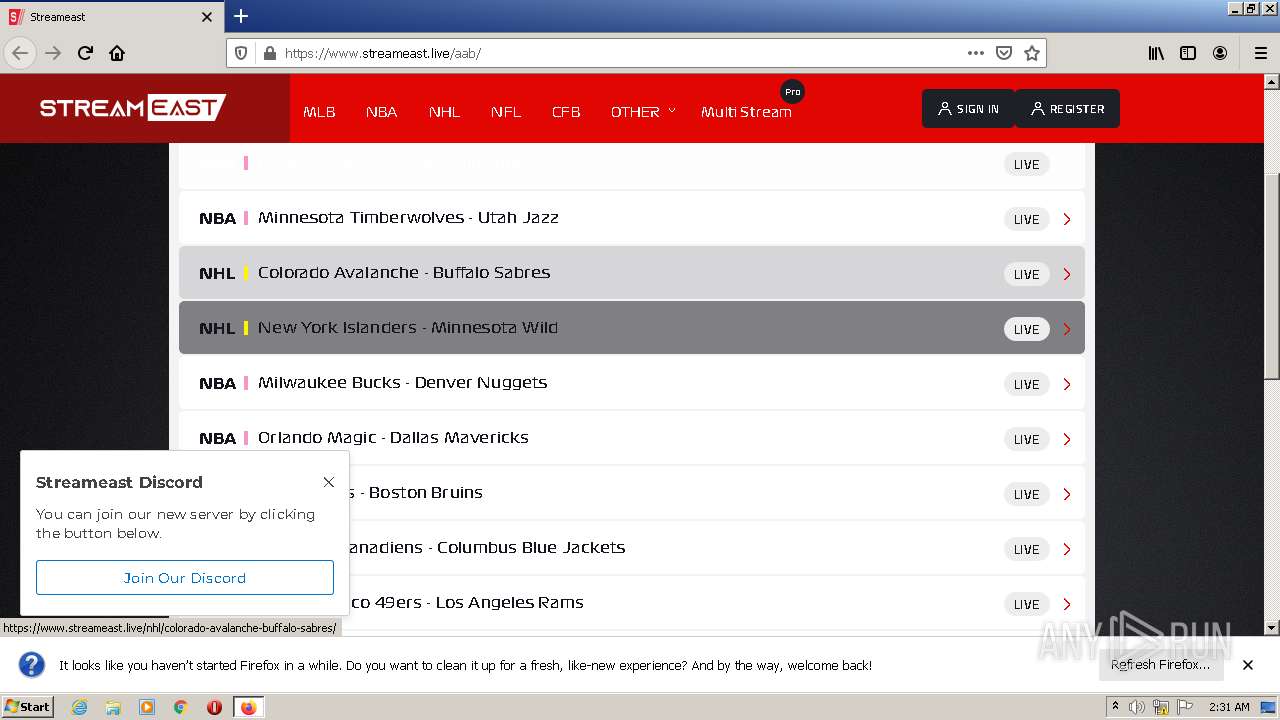Bookmark this page with the star
Image resolution: width=1280 pixels, height=720 pixels.
point(1032,53)
